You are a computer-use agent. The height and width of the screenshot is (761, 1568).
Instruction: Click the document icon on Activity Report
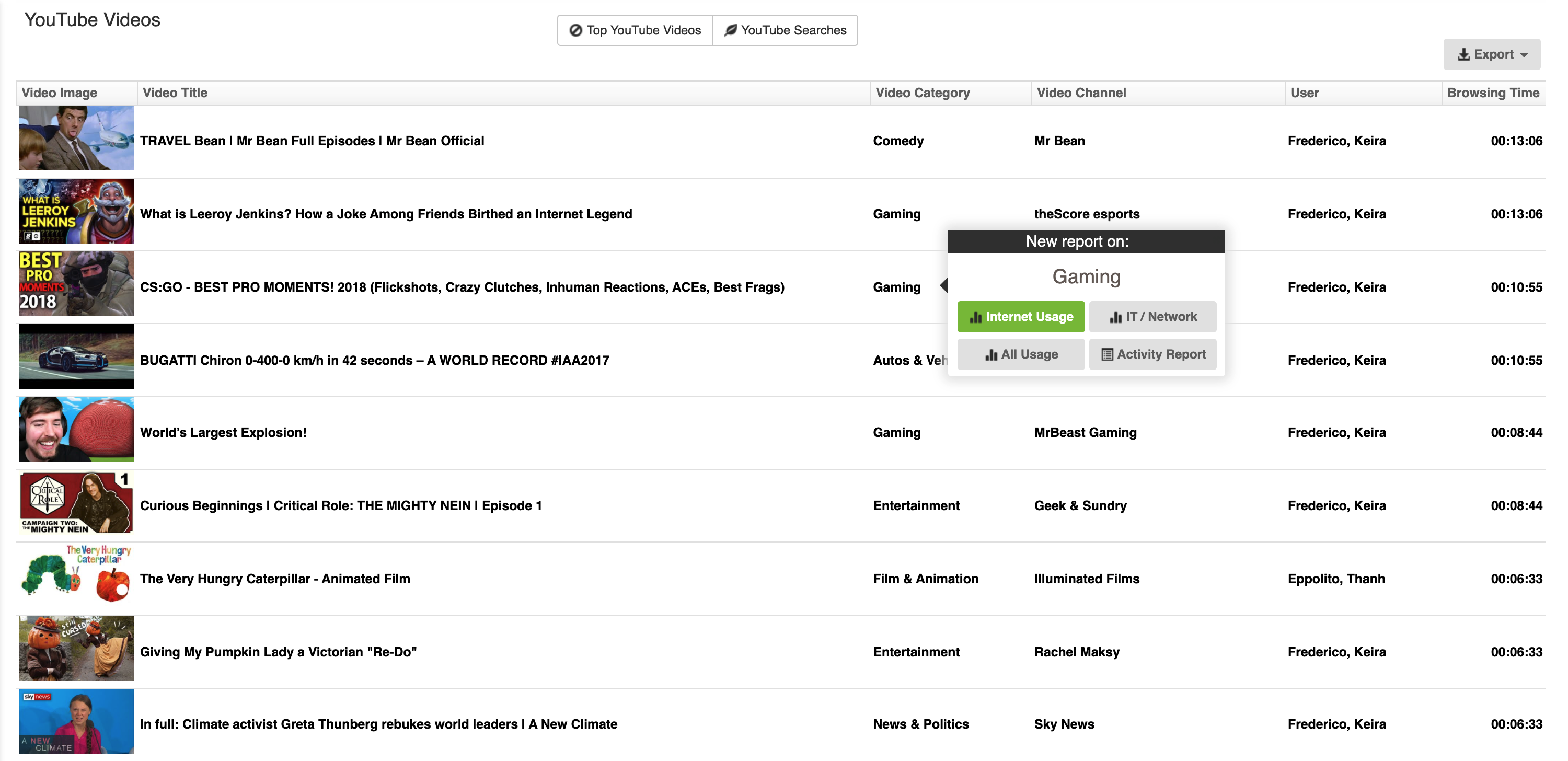click(1108, 354)
